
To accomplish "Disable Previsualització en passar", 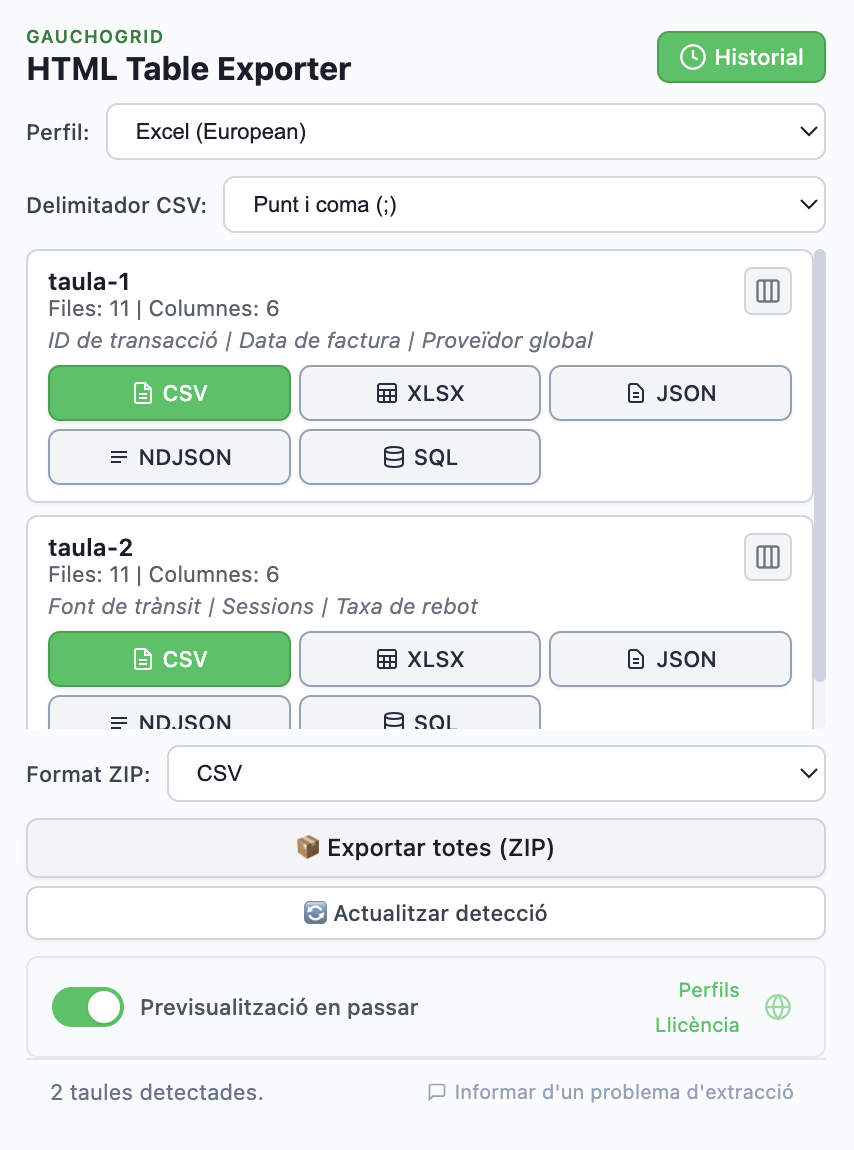I will [87, 1007].
